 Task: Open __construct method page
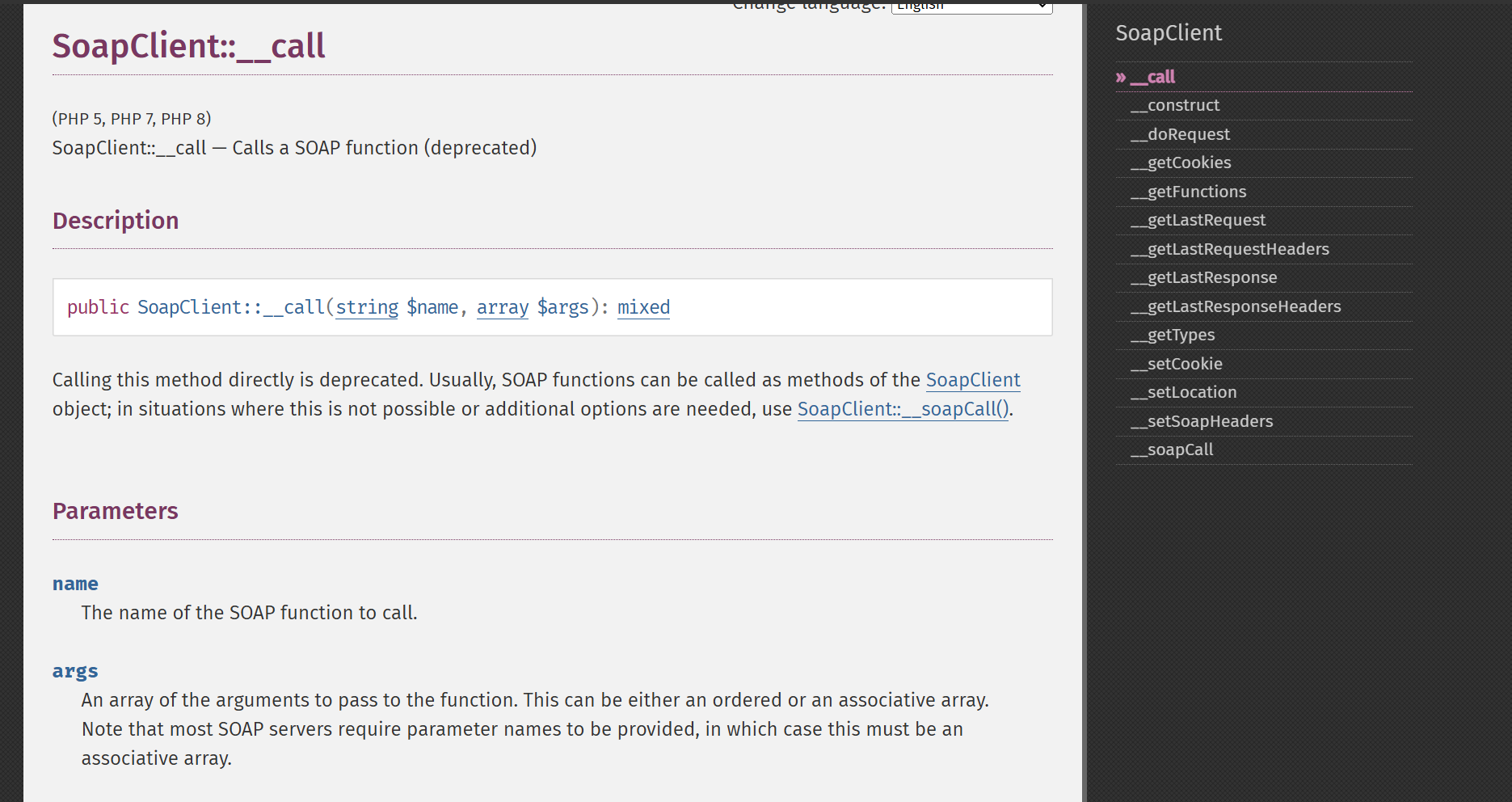pos(1175,105)
